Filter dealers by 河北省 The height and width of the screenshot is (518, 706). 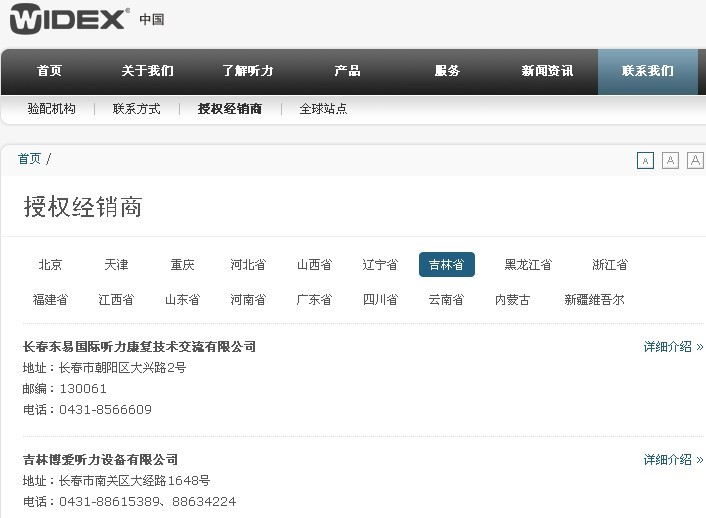click(x=248, y=264)
